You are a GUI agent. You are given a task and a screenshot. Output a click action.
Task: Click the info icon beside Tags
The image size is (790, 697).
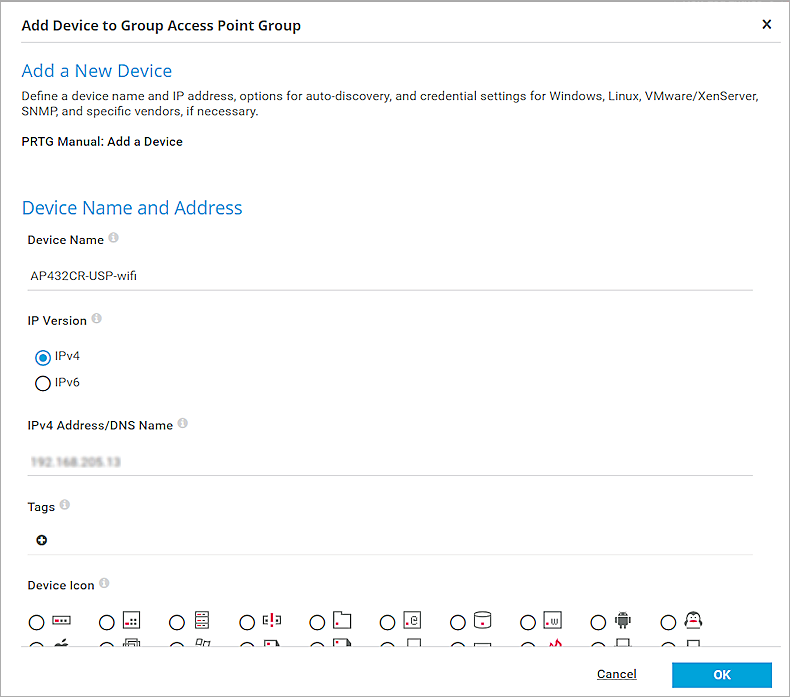click(x=65, y=506)
